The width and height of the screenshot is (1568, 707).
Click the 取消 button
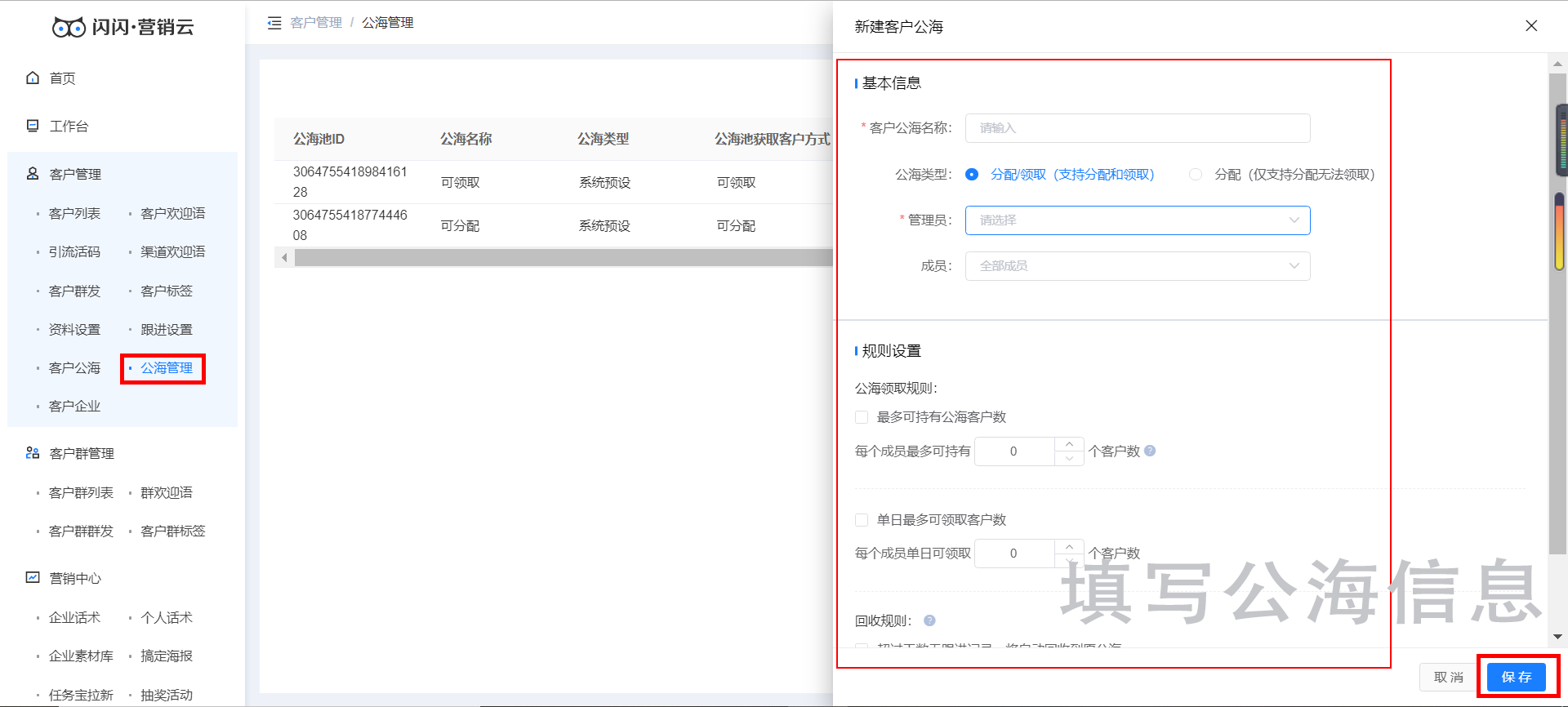click(1449, 677)
